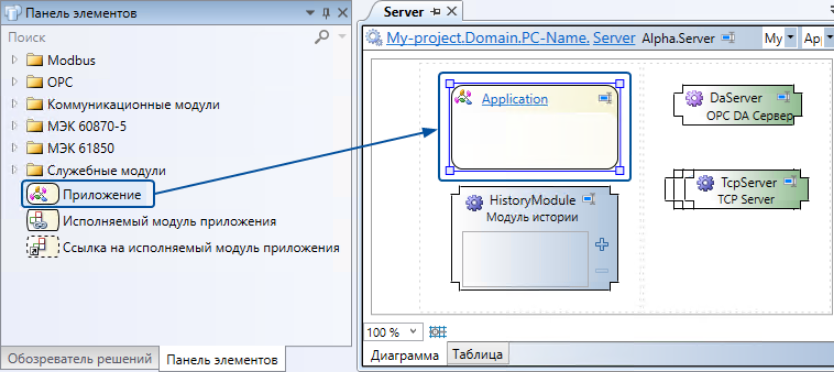The width and height of the screenshot is (834, 372).
Task: Open the My-project.Domain.PC-Name. link
Action: coord(488,38)
